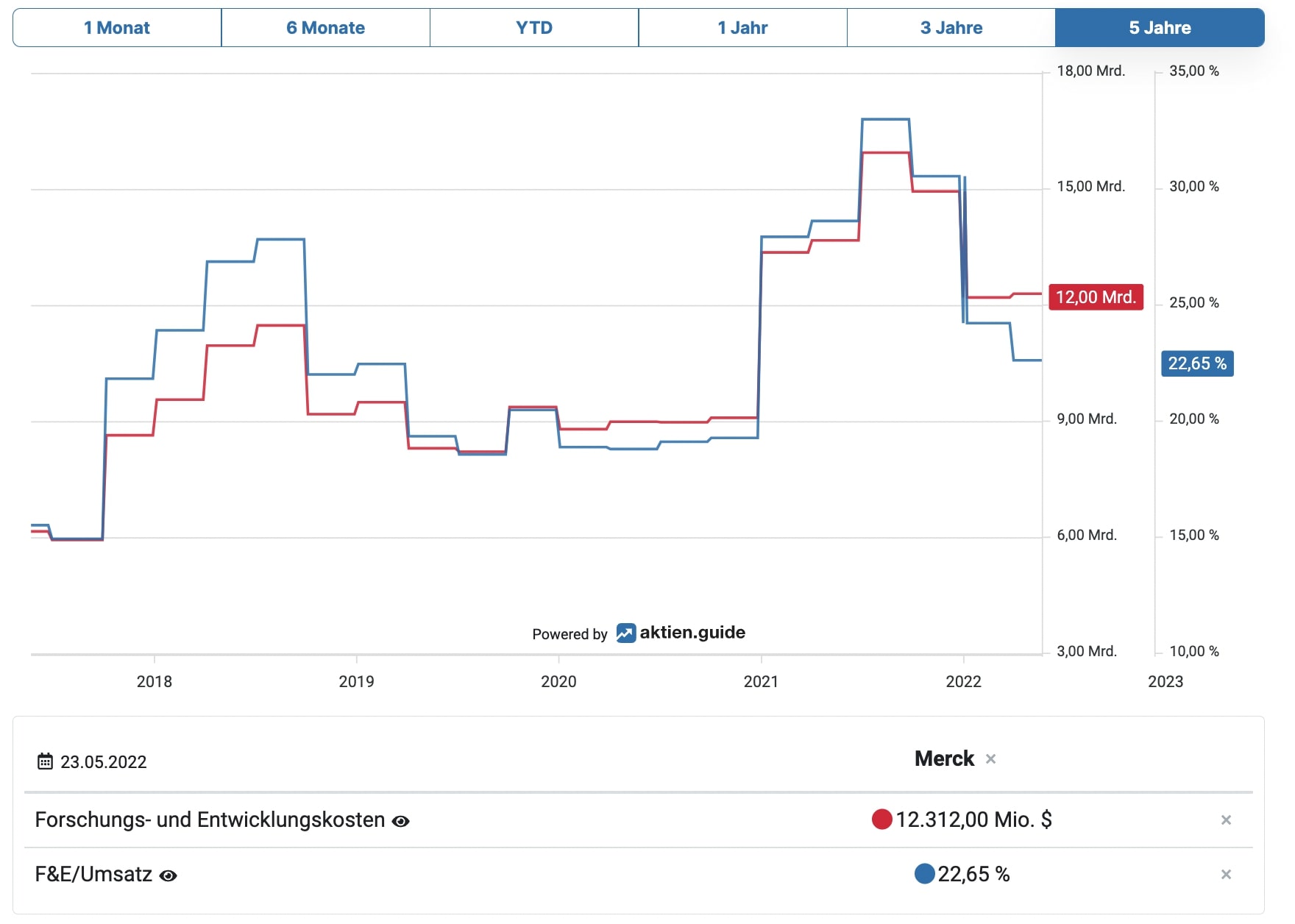1295x924 pixels.
Task: Click the value 12.312,00 Mio. $
Action: click(973, 820)
